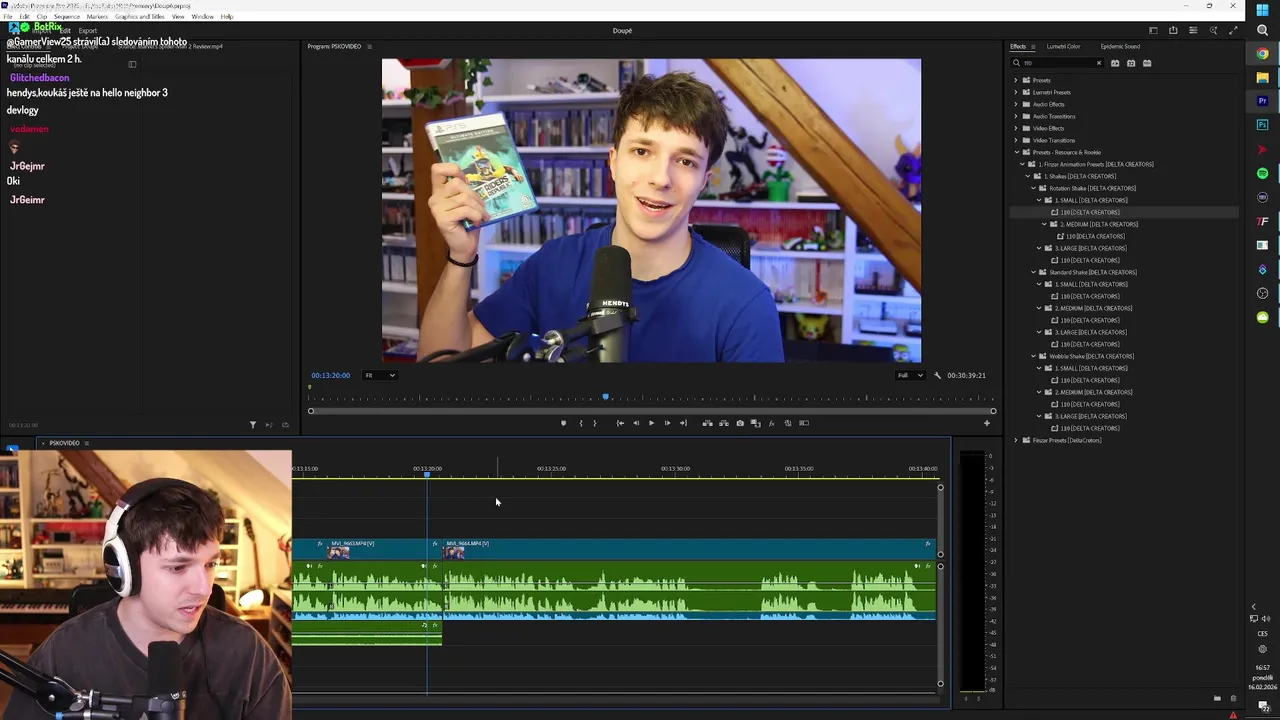Toggle the 32-bit Color effects filter icon
Image resolution: width=1280 pixels, height=720 pixels.
pos(1131,63)
